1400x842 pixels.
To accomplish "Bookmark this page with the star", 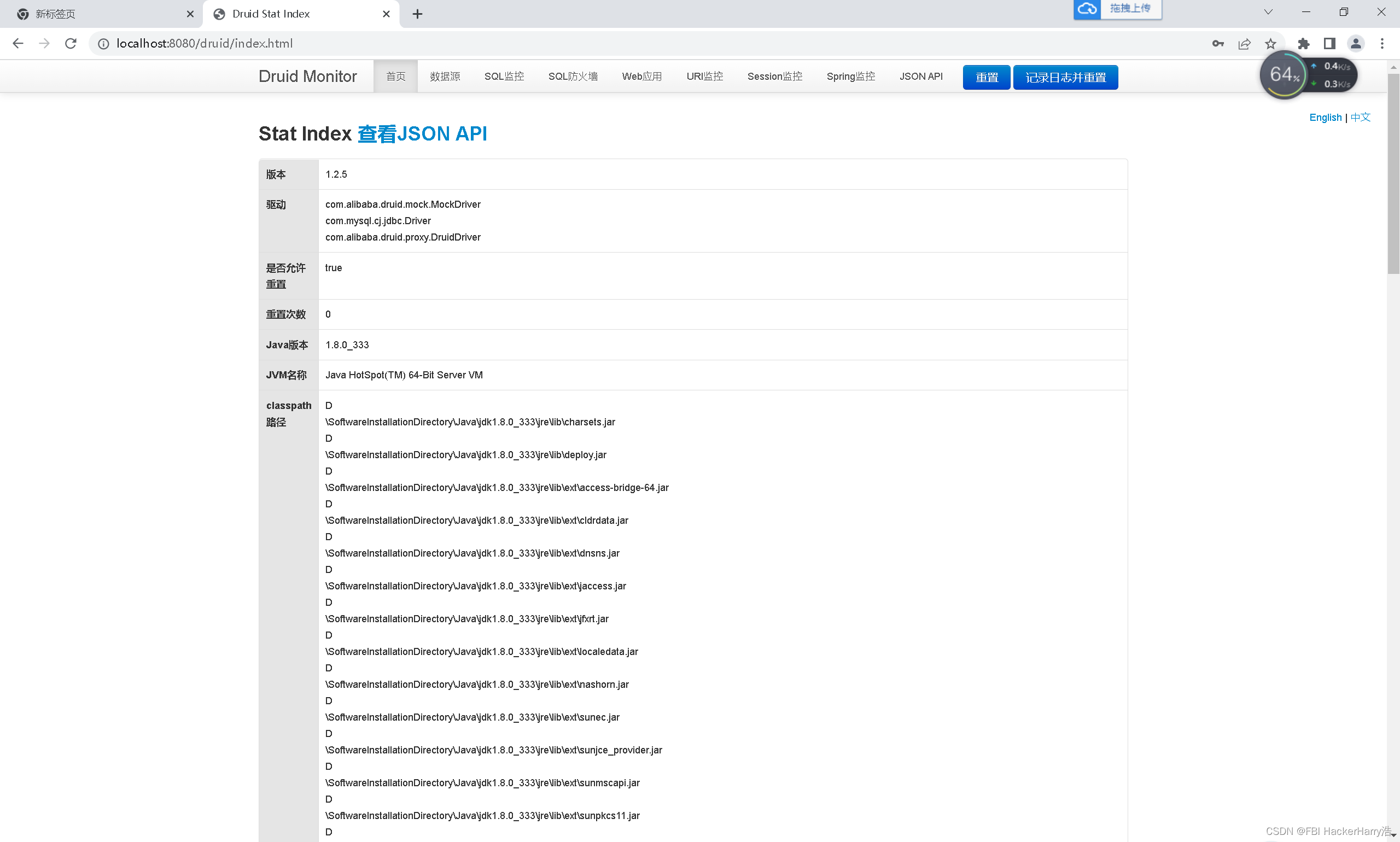I will (x=1270, y=44).
